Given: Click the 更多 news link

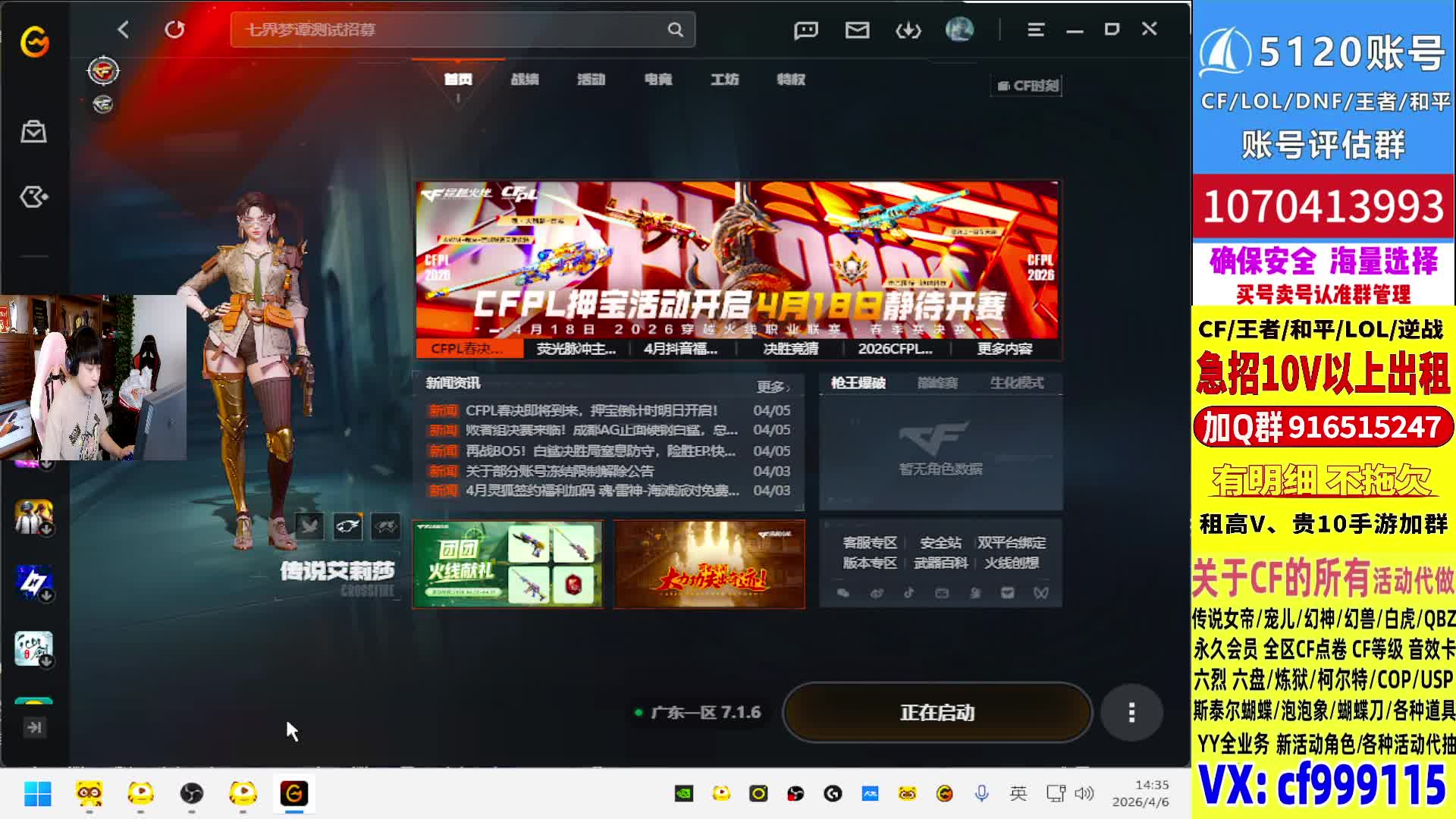Looking at the screenshot, I should point(773,387).
